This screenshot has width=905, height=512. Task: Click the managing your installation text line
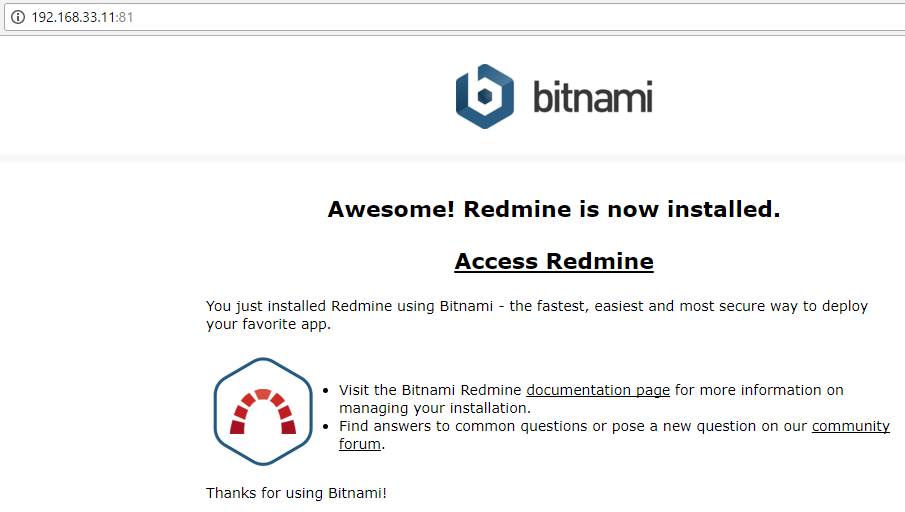click(435, 408)
